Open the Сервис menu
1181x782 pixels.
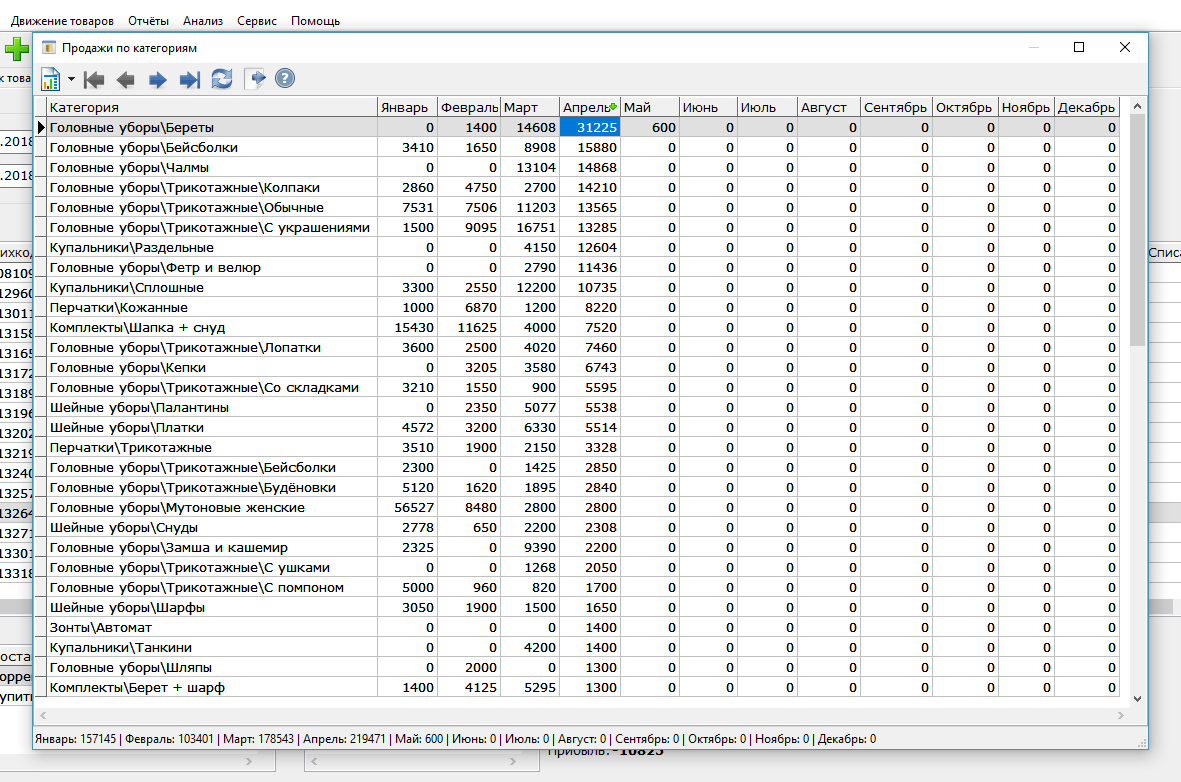pyautogui.click(x=257, y=21)
